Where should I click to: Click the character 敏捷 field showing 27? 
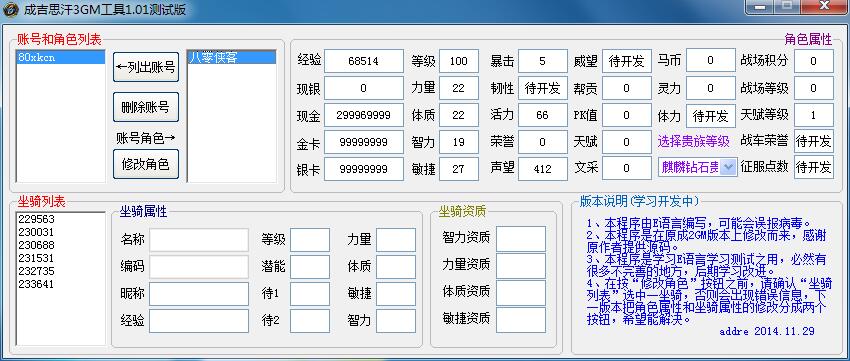tap(459, 169)
